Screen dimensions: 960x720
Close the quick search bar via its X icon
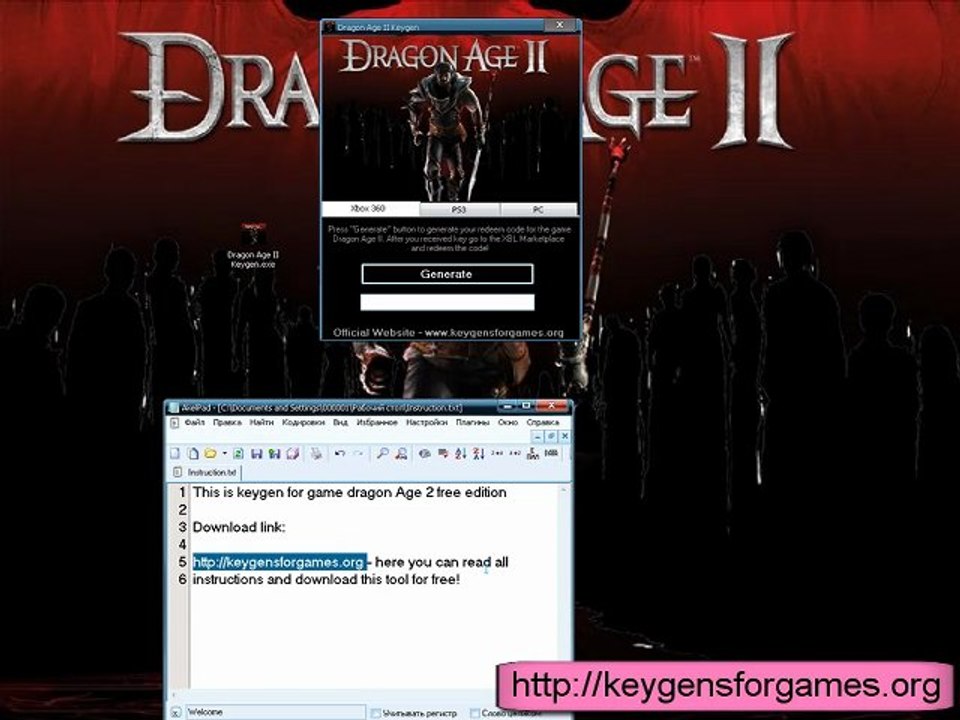click(x=176, y=712)
